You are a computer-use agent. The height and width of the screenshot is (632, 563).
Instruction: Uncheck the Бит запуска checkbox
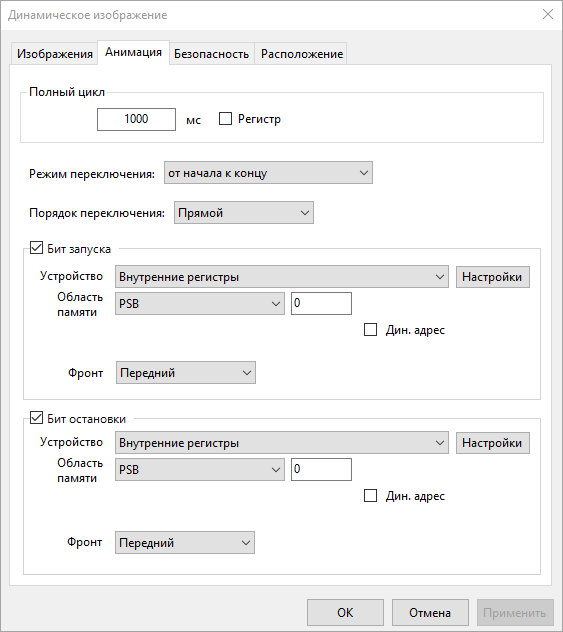tap(36, 247)
